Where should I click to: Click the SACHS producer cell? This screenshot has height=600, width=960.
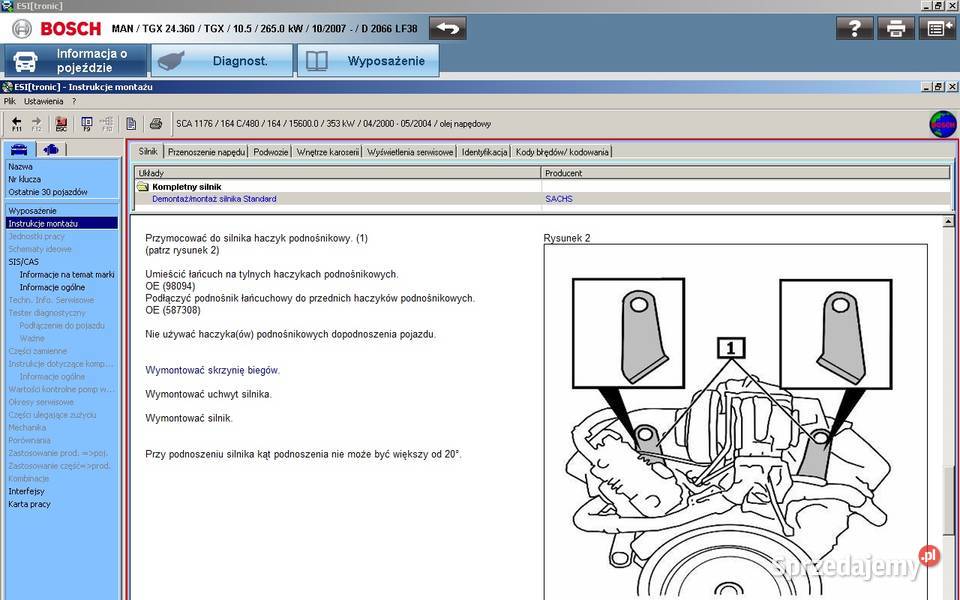[x=559, y=199]
